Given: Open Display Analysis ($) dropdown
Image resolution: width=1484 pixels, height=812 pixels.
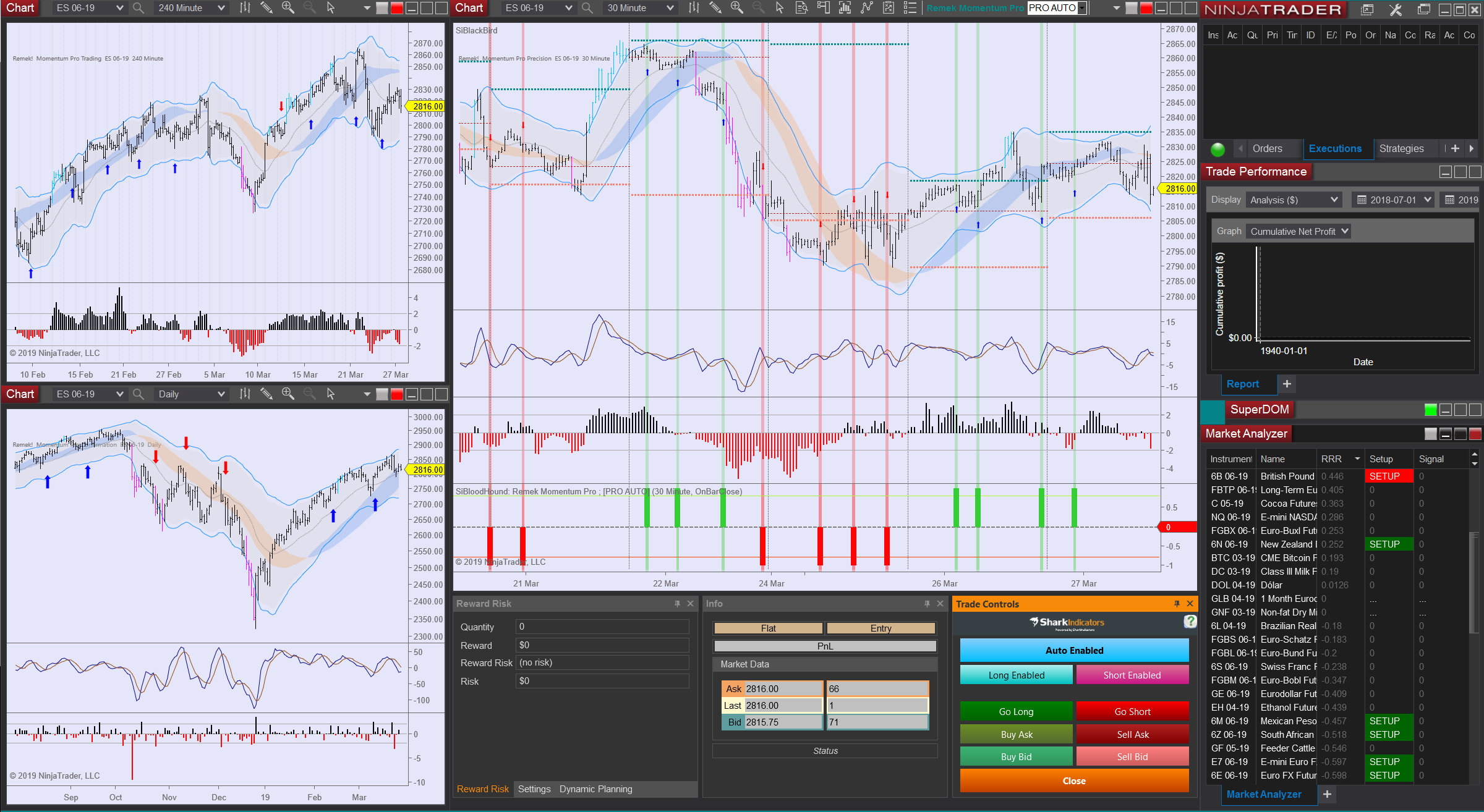Looking at the screenshot, I should click(x=1294, y=200).
